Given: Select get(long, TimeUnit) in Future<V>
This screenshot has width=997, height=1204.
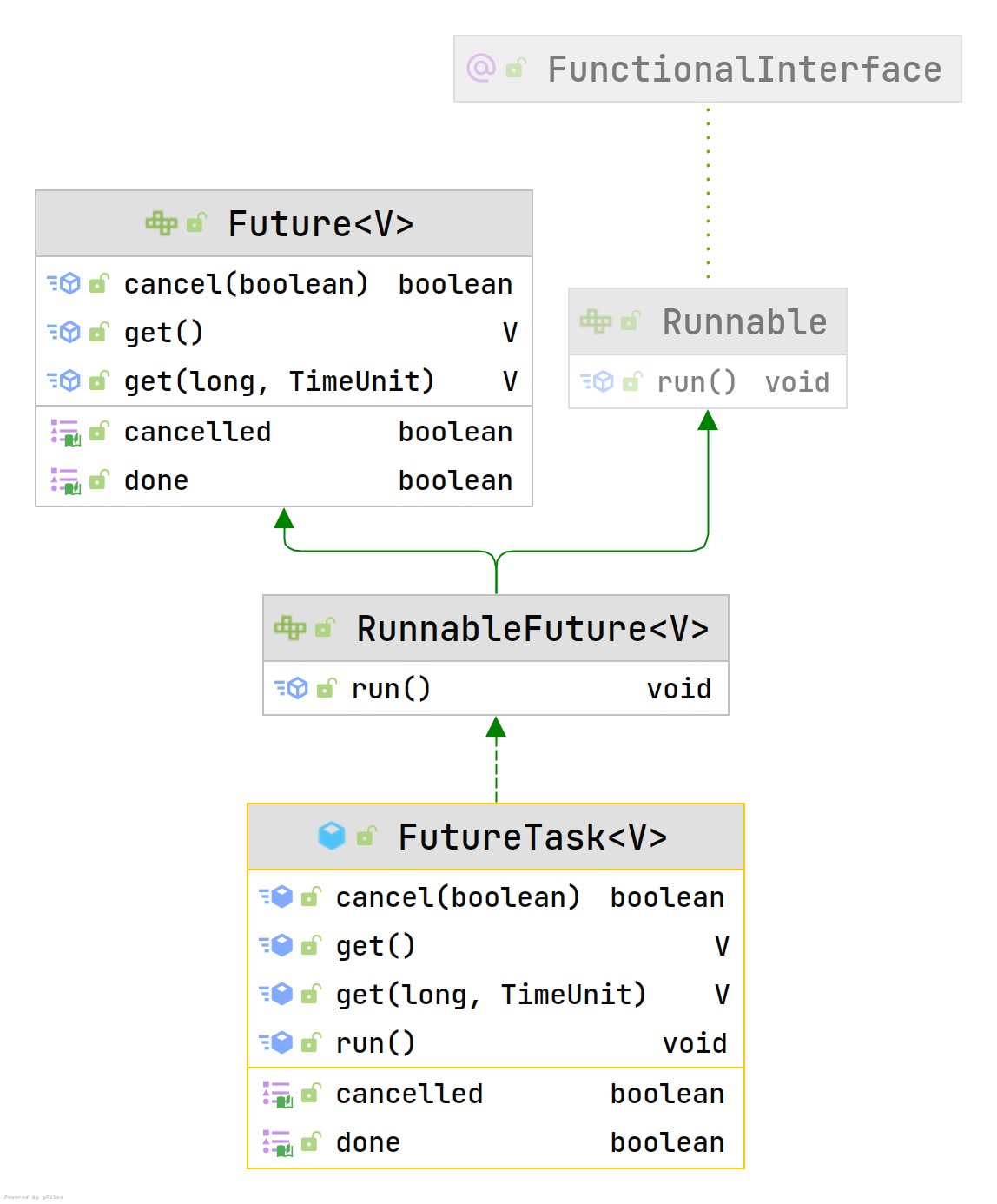Looking at the screenshot, I should tap(279, 381).
